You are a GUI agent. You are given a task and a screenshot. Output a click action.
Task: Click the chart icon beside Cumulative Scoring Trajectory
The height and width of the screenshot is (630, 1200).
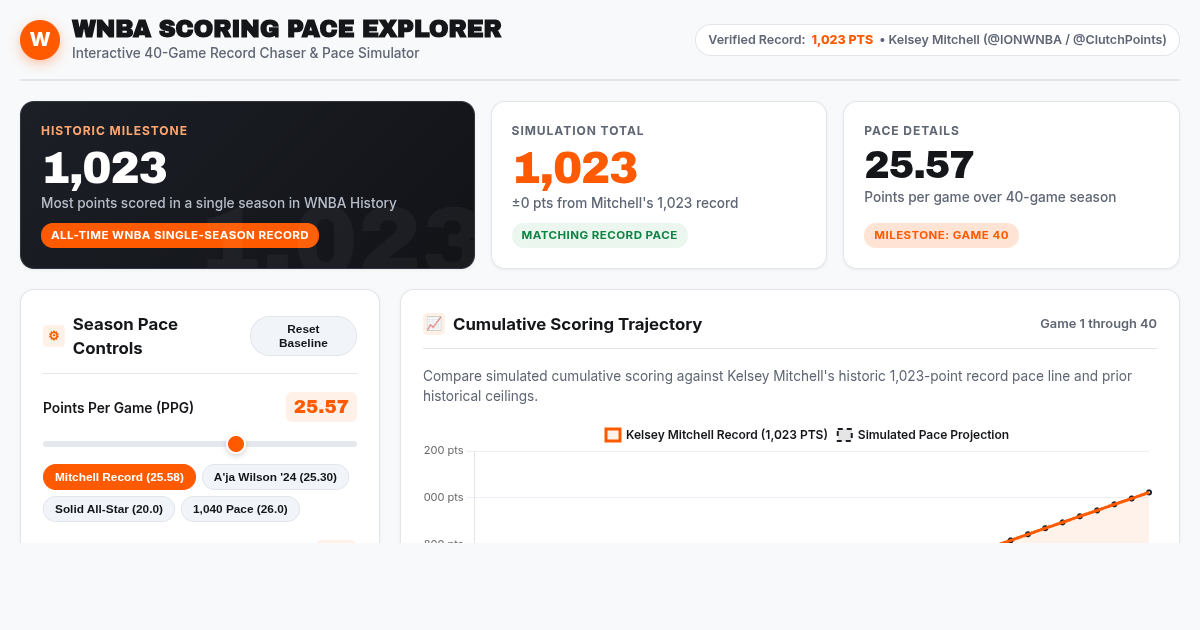click(x=434, y=324)
